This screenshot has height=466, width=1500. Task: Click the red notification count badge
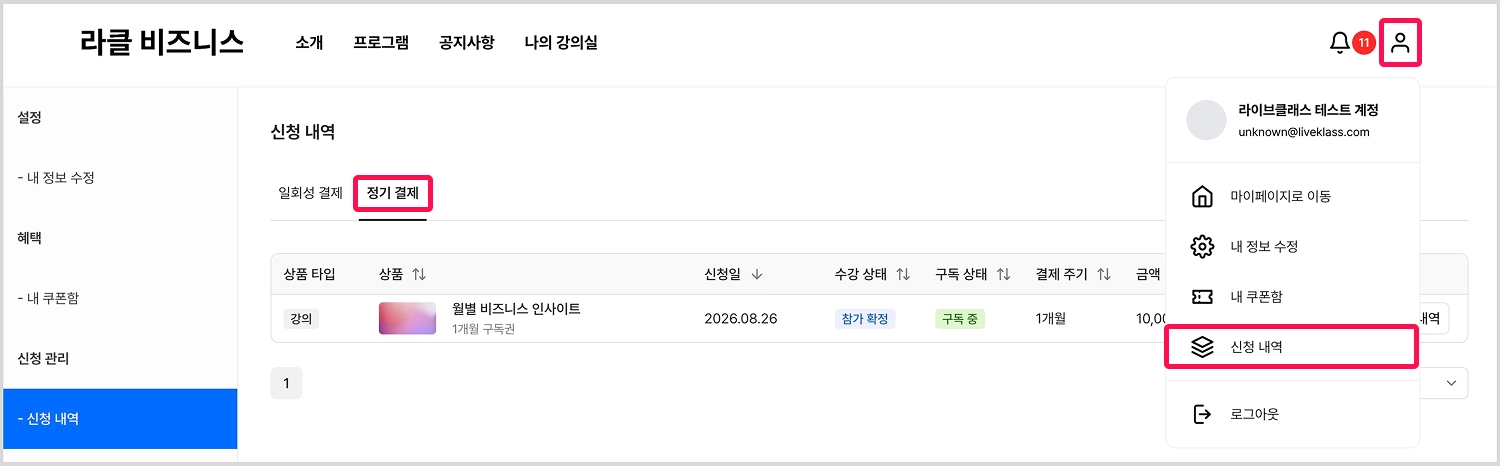(x=1363, y=43)
